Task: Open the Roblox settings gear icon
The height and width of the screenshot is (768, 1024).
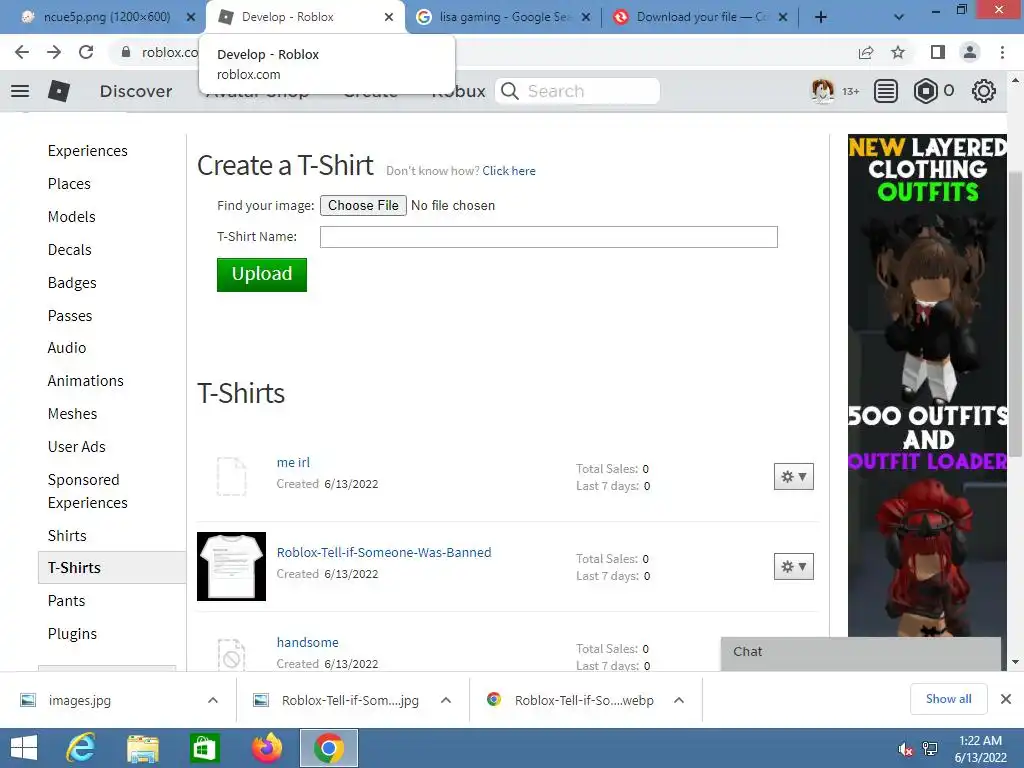Action: tap(984, 91)
